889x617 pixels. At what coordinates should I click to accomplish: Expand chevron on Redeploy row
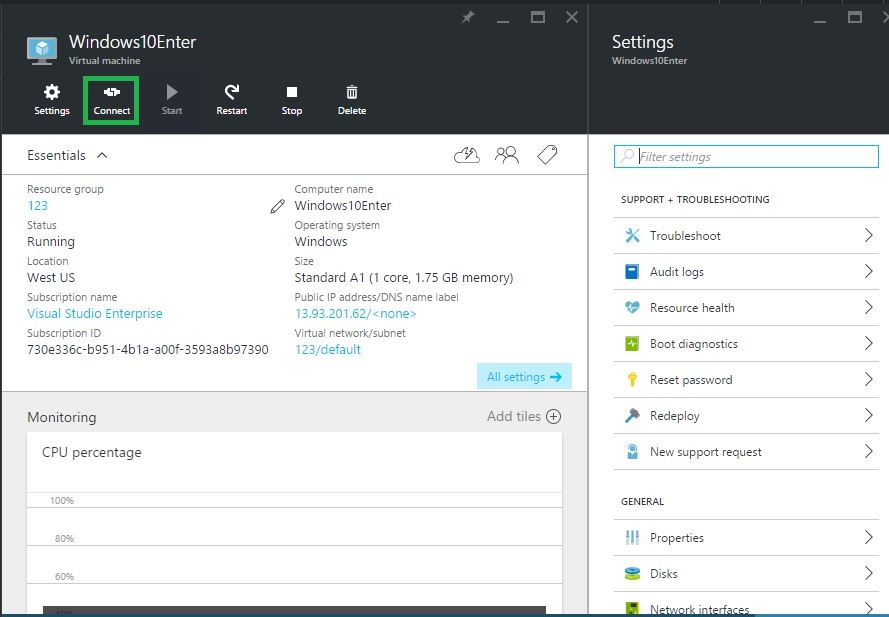(x=868, y=415)
